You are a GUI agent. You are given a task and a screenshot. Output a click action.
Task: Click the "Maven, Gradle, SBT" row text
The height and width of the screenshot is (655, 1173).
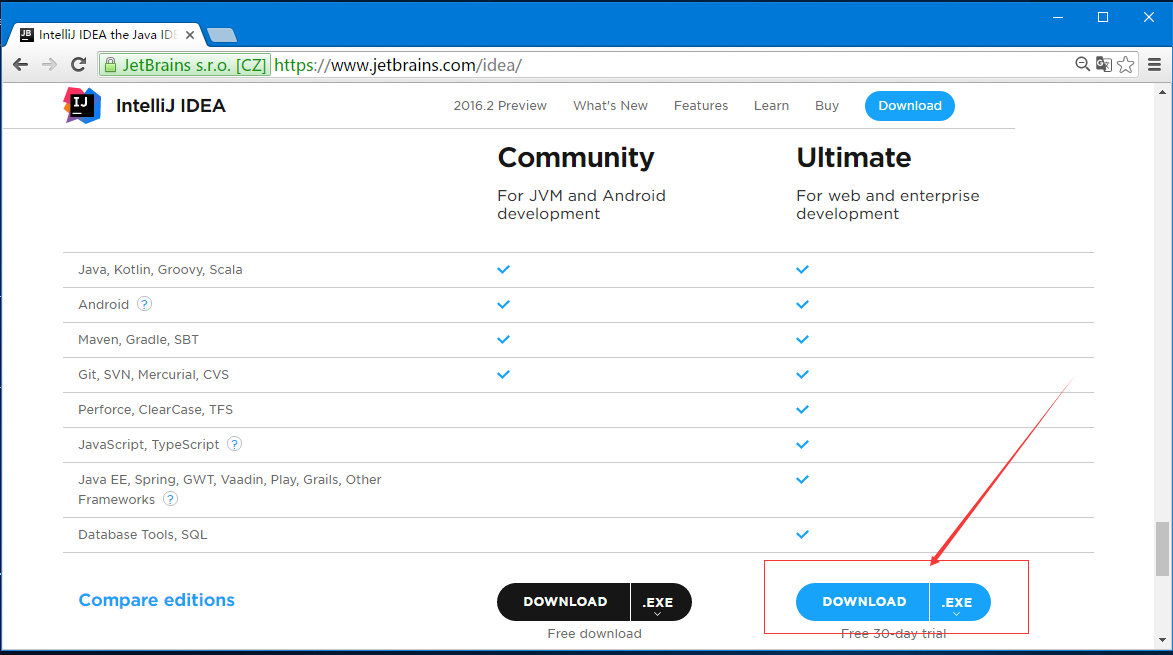138,339
